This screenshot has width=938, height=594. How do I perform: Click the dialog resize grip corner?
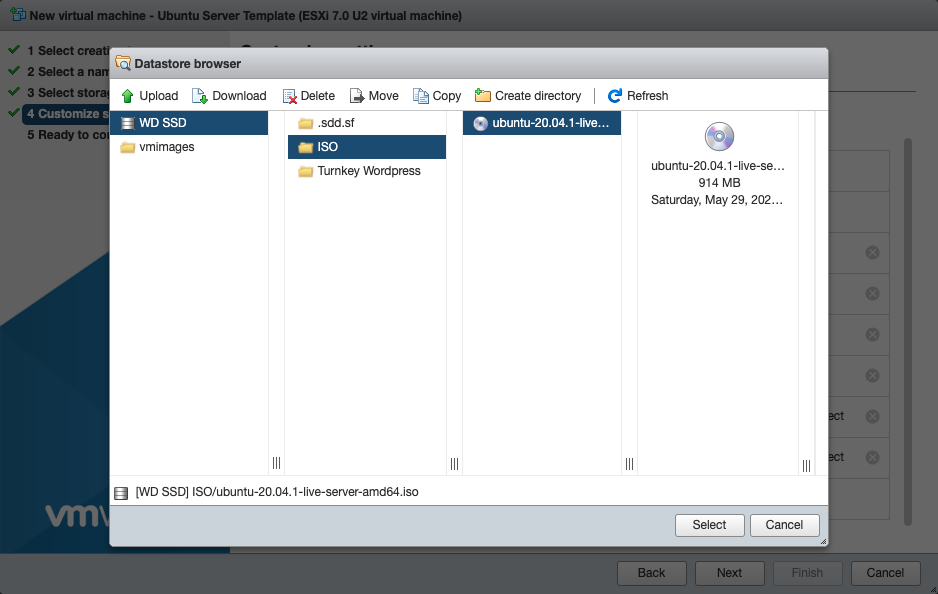click(x=823, y=541)
